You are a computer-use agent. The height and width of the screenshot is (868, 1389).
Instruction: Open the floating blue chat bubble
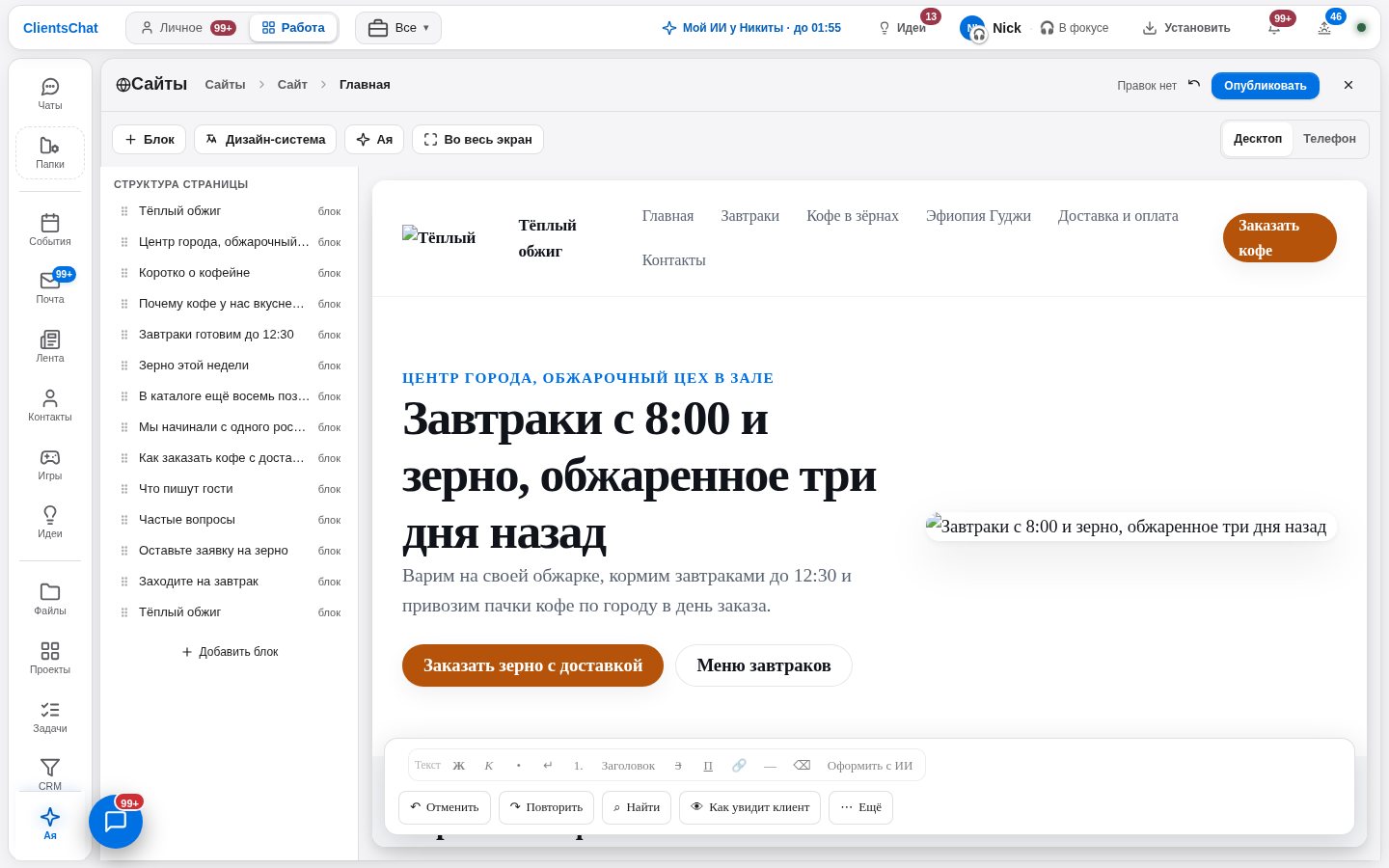click(x=116, y=822)
